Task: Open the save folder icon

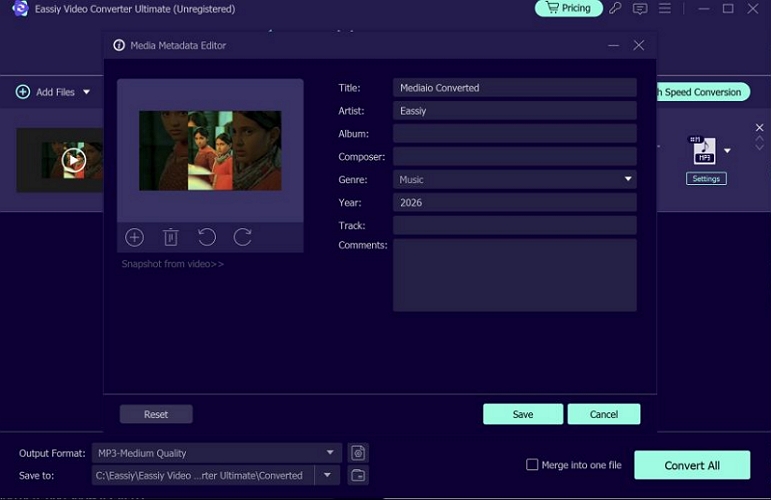Action: (358, 475)
